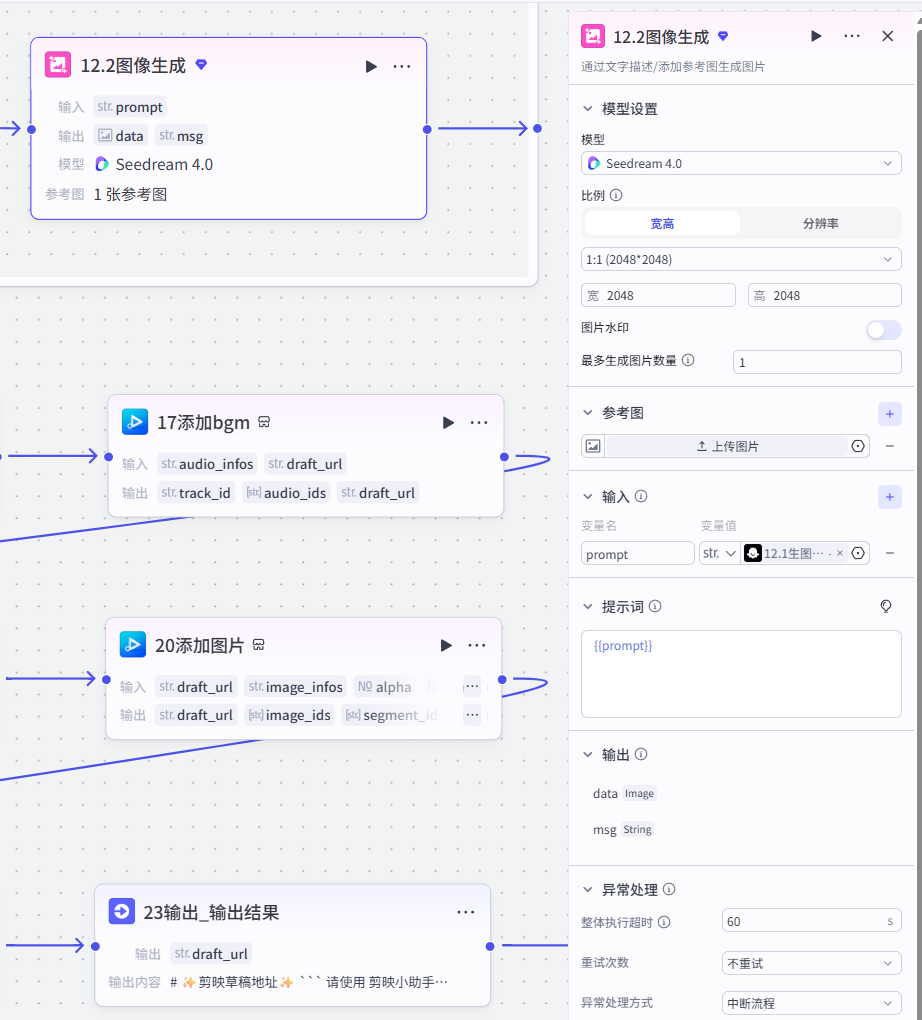The width and height of the screenshot is (922, 1020).
Task: Add a new input variable with plus
Action: (889, 498)
